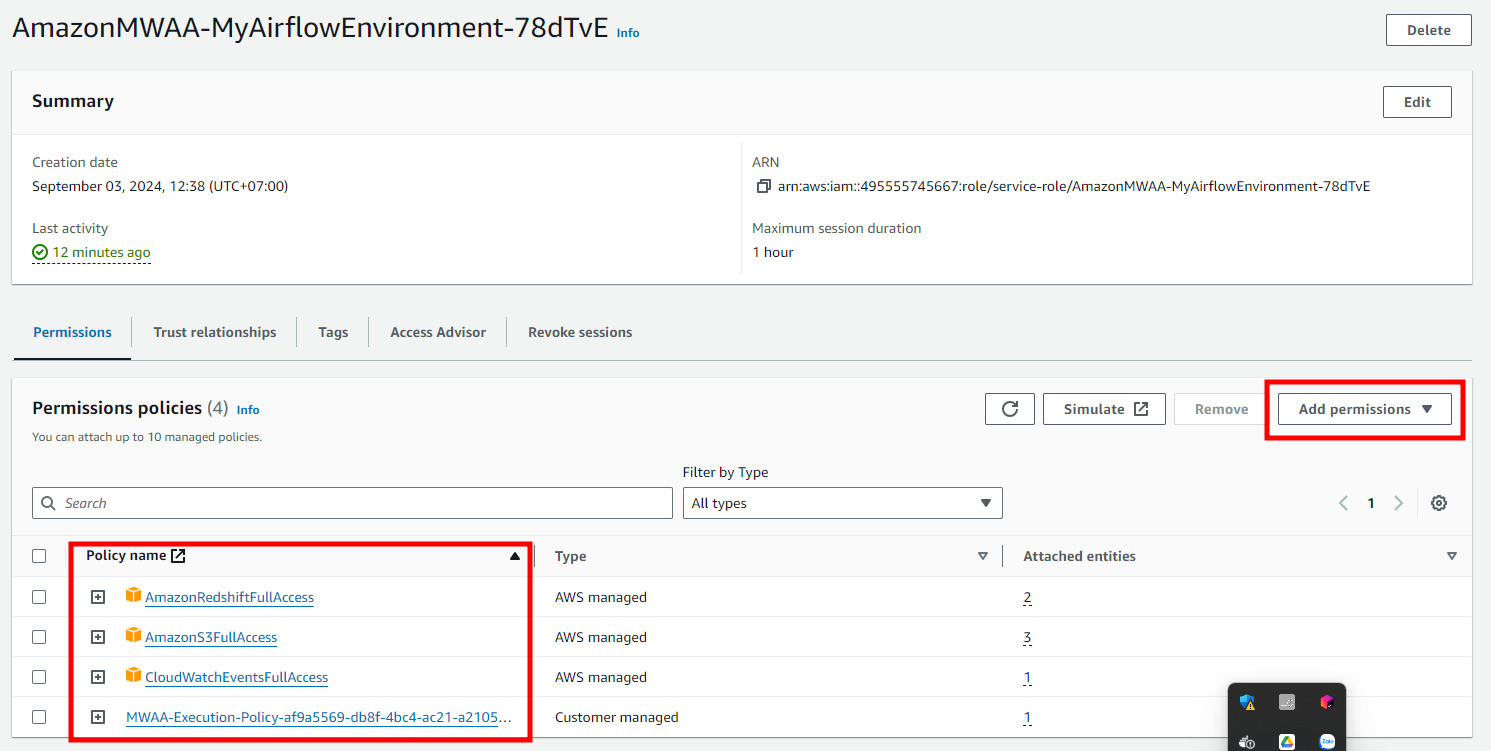Viewport: 1491px width, 751px height.
Task: Go to next page of policies
Action: [1399, 503]
